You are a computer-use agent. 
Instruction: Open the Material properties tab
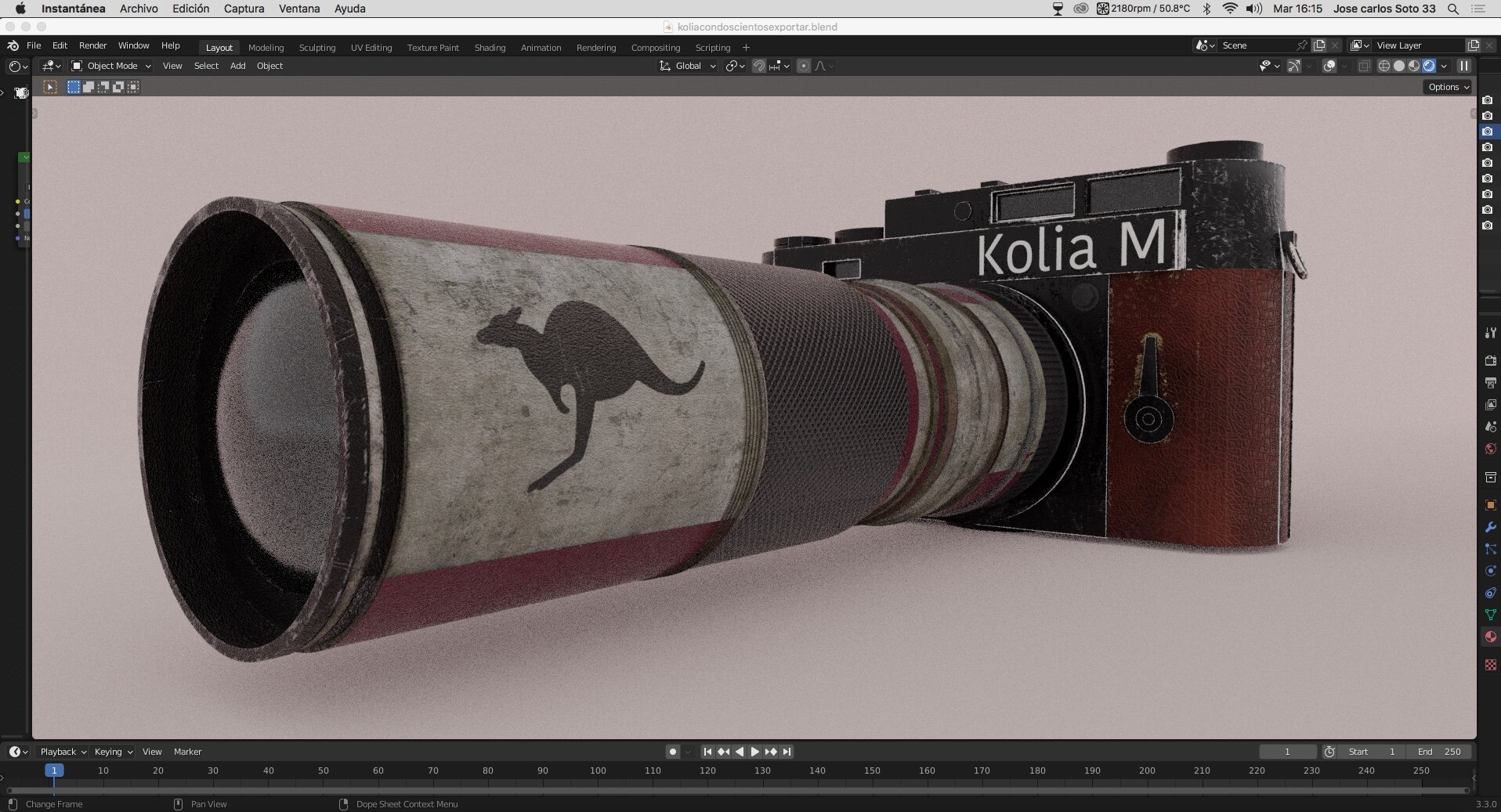click(x=1490, y=637)
